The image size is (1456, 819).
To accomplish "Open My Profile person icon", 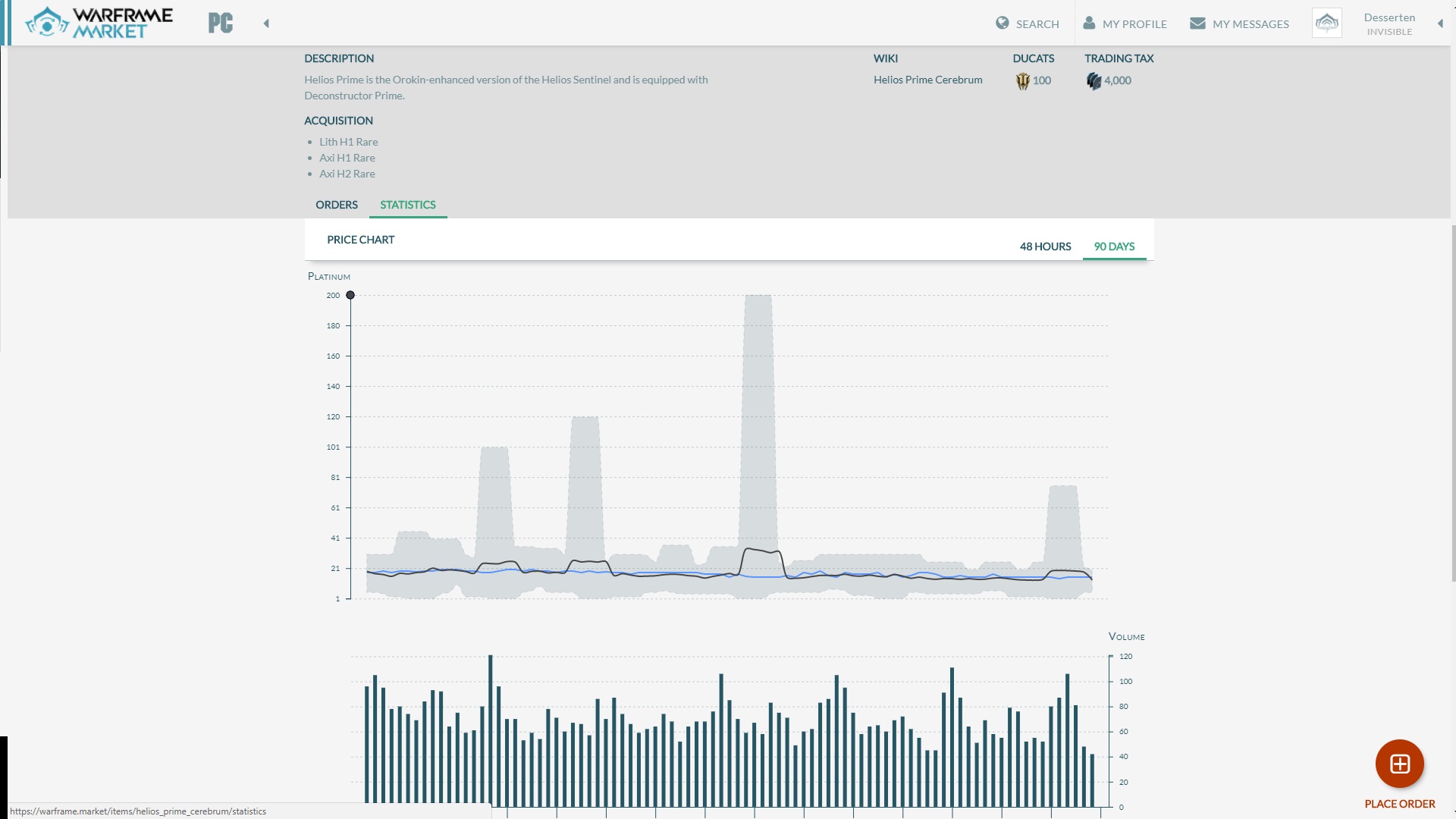I will click(x=1089, y=24).
